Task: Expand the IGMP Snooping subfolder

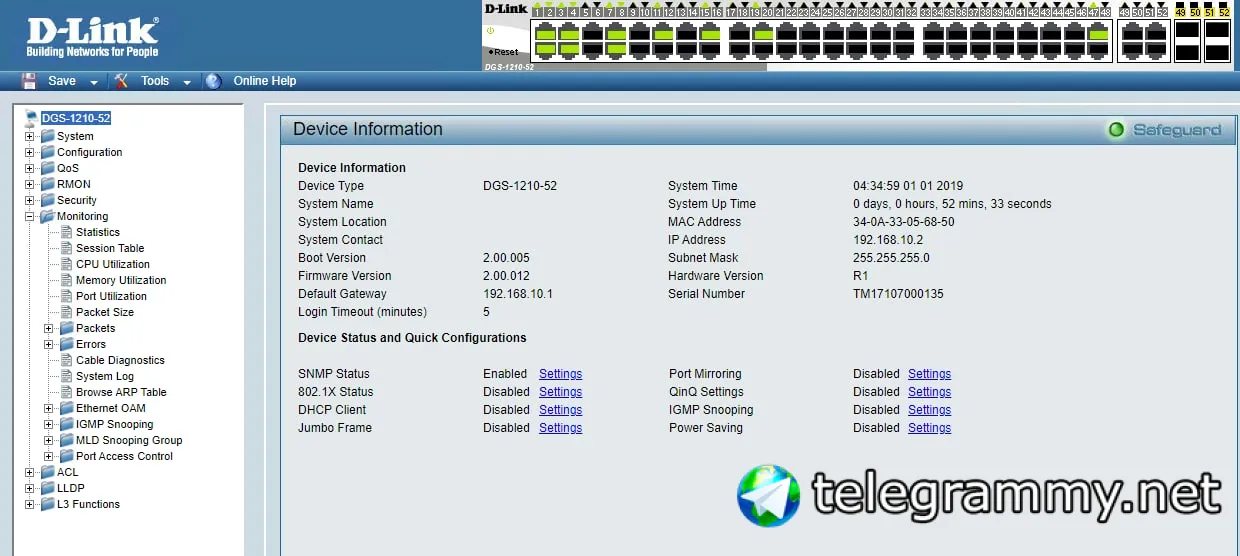Action: point(49,424)
